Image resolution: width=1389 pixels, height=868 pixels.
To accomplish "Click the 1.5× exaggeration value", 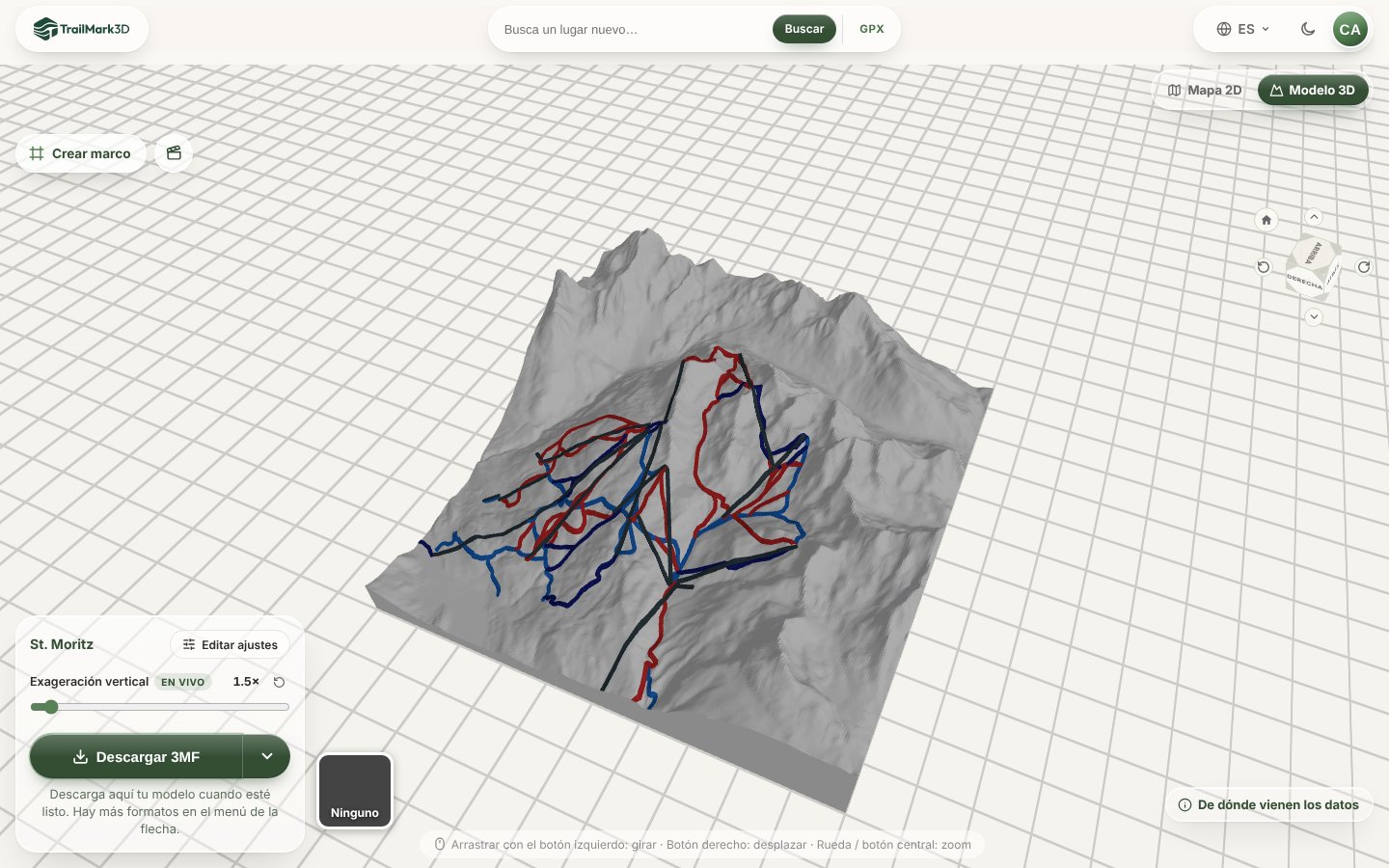I will point(246,682).
